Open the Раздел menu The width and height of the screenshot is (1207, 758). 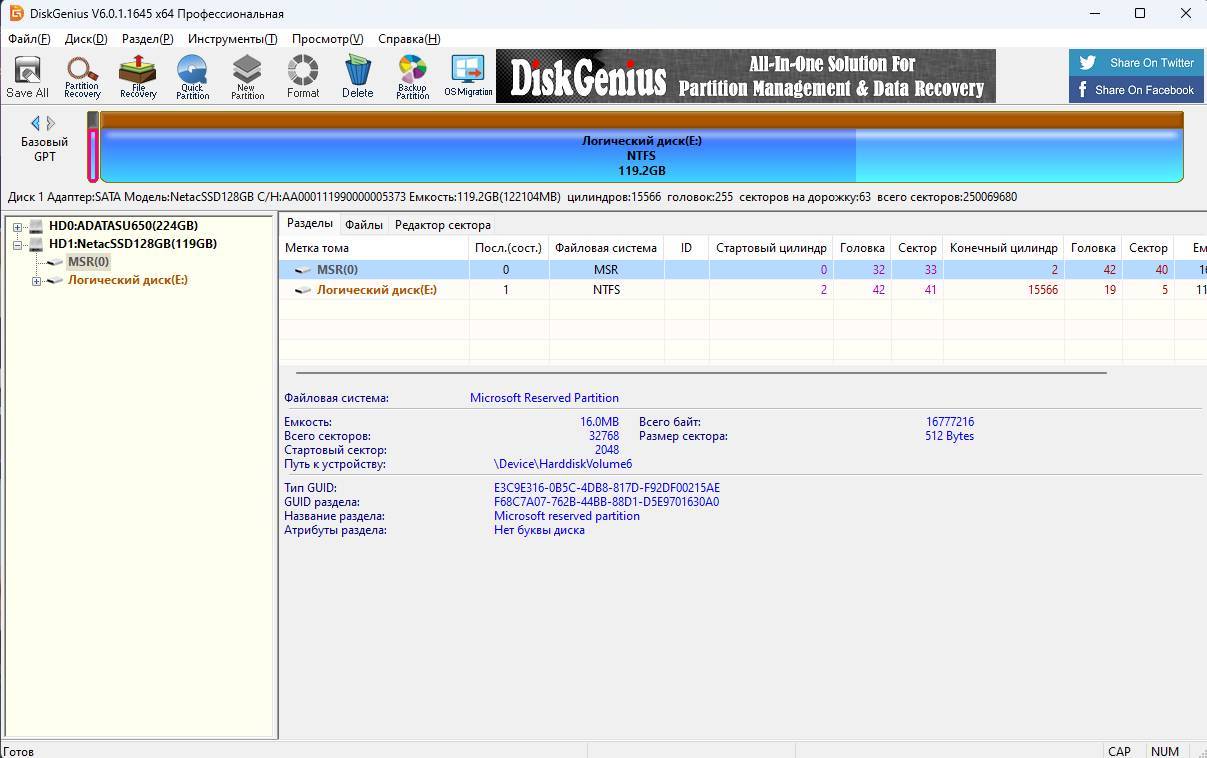tap(147, 39)
